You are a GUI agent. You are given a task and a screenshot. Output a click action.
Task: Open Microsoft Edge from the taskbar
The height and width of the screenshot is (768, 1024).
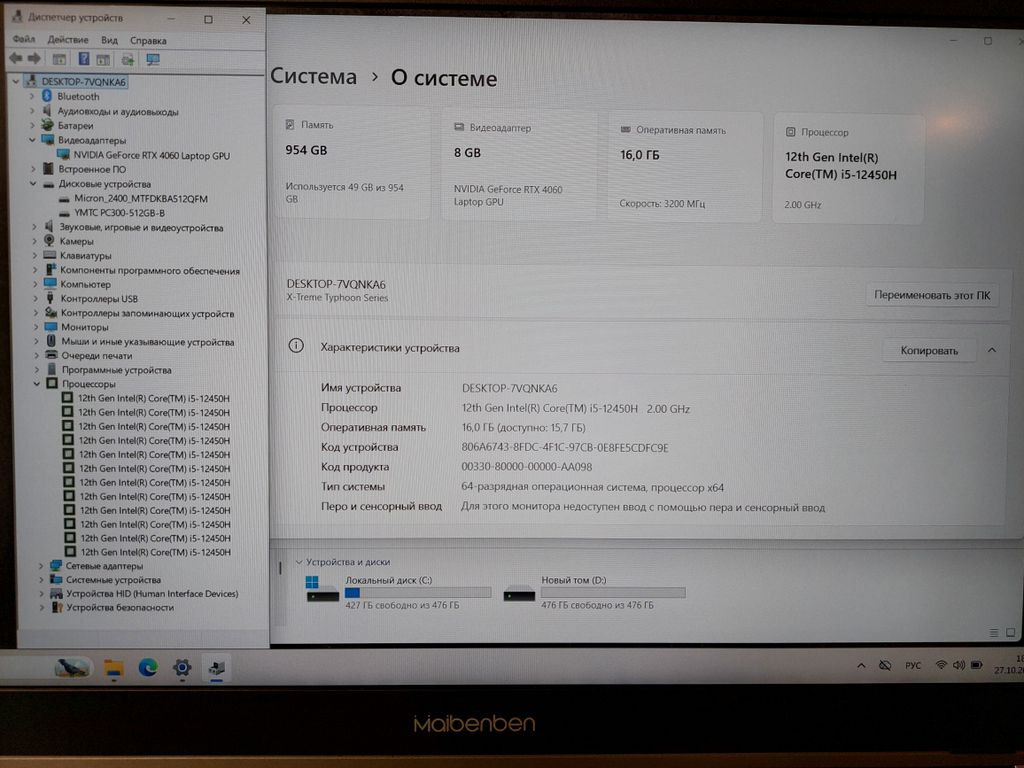click(148, 667)
